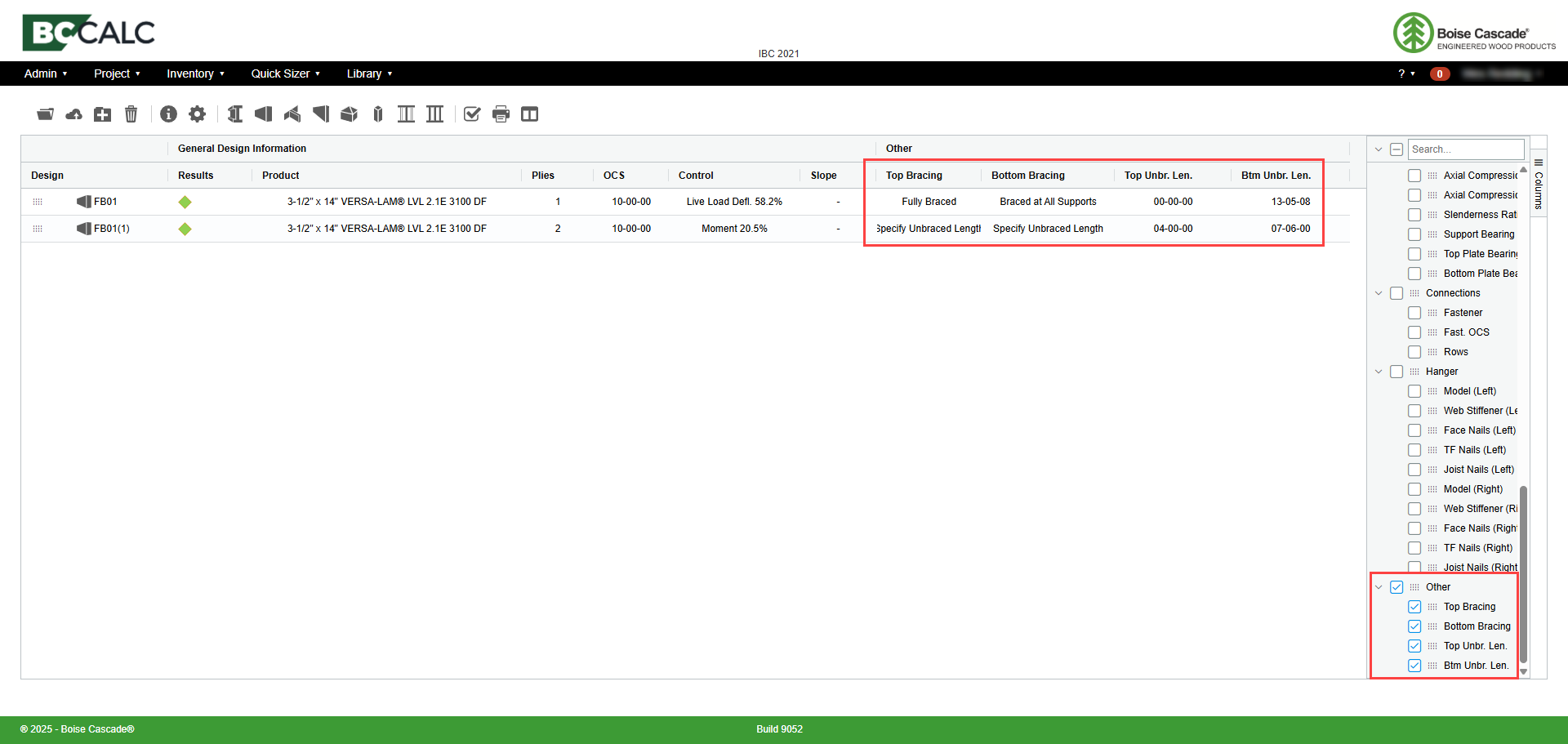
Task: Click the BC CALC logo
Action: coord(88,33)
